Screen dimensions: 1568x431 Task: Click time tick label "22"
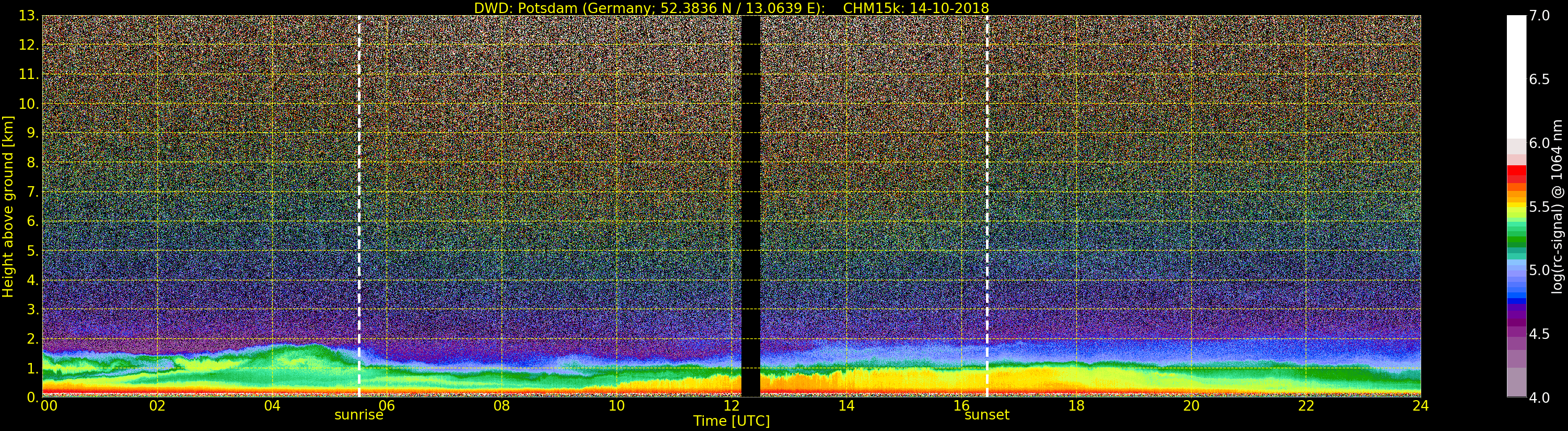[x=1306, y=406]
